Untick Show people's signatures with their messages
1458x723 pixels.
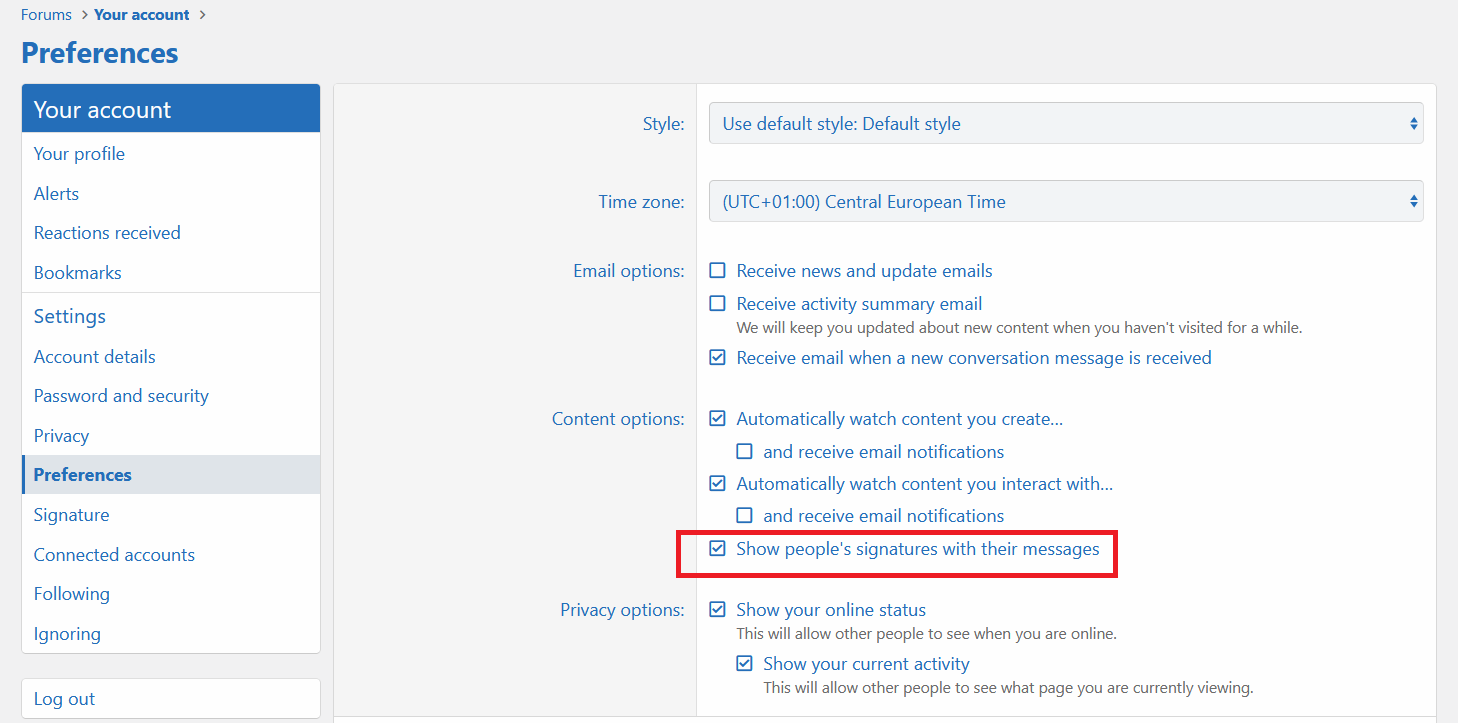pyautogui.click(x=717, y=549)
